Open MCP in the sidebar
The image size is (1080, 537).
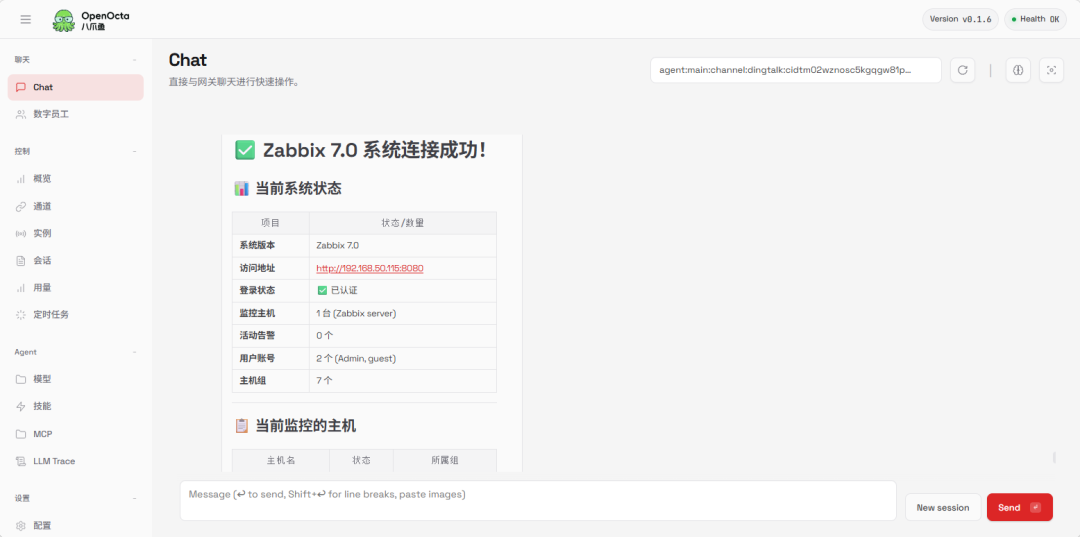point(76,434)
